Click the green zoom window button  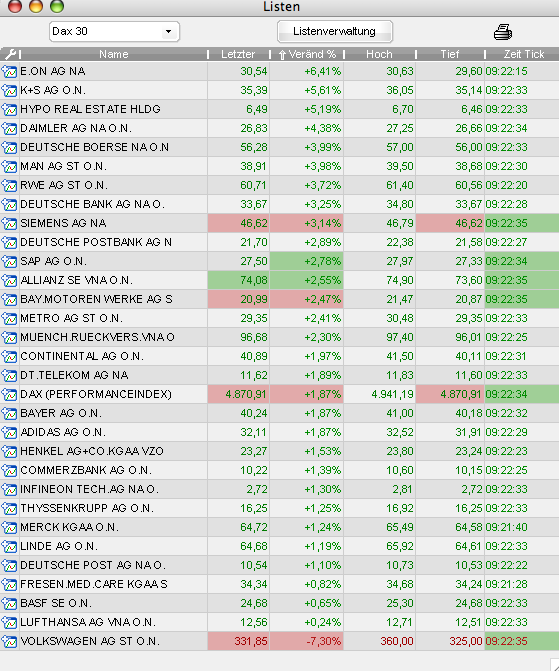coord(57,6)
